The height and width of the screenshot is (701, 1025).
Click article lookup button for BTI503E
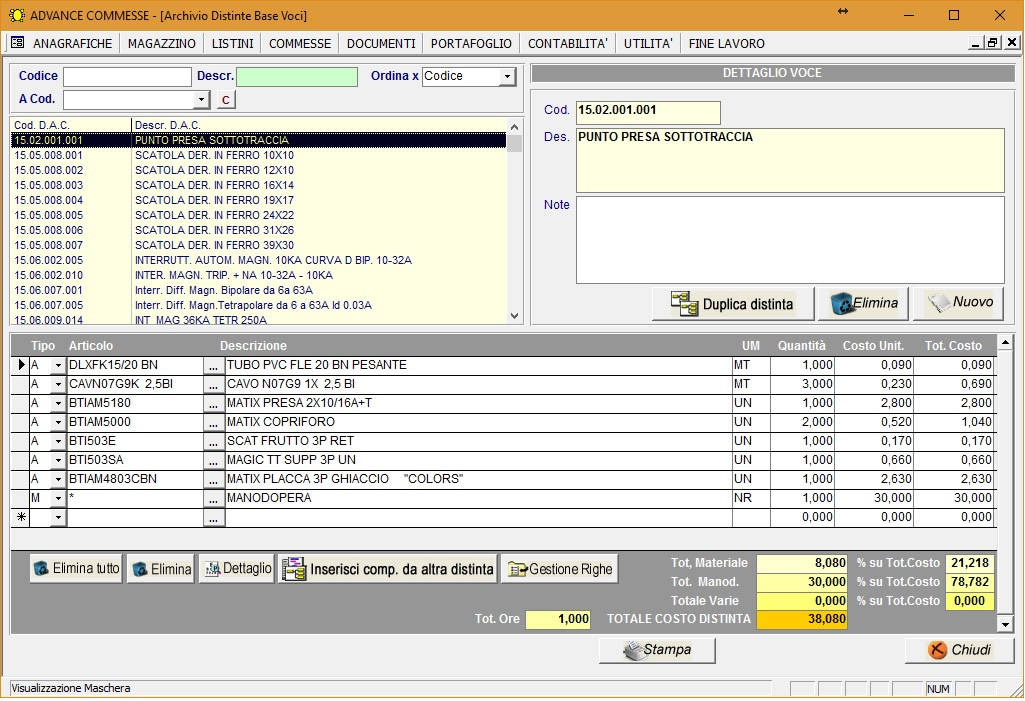click(x=213, y=441)
